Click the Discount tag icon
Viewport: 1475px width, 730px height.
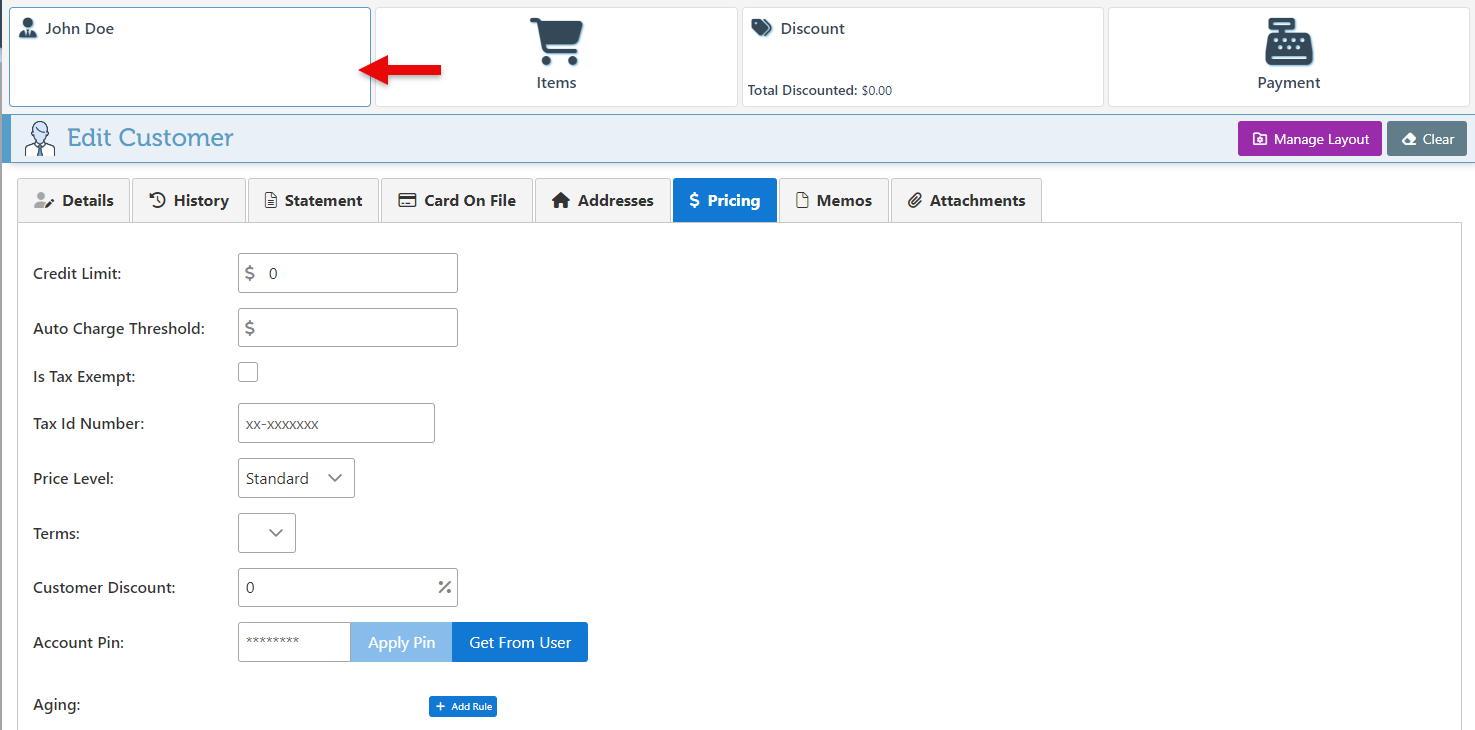pyautogui.click(x=762, y=28)
